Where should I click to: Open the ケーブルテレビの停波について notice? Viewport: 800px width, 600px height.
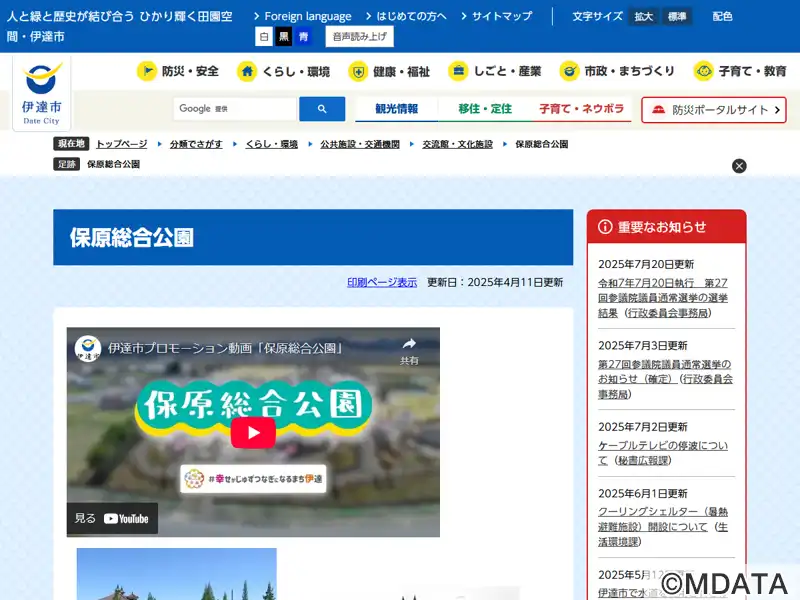(663, 453)
